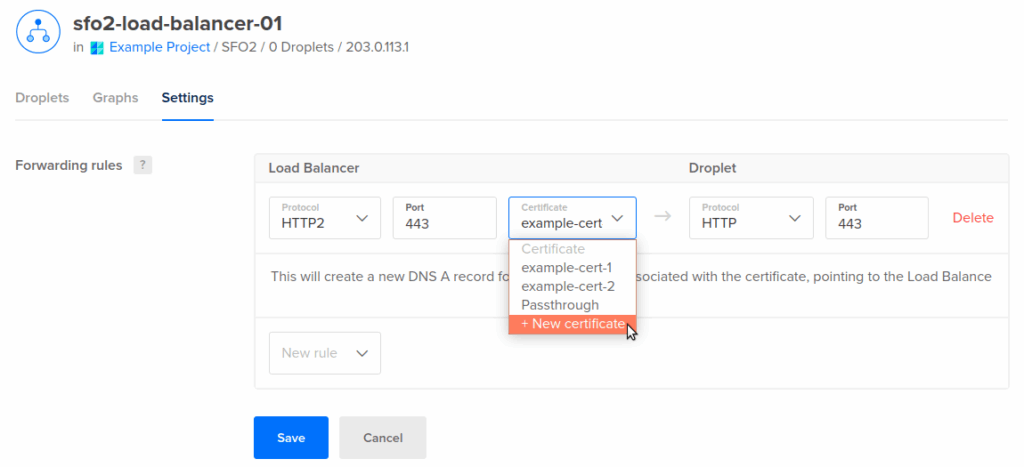Switch to the Droplets tab

point(42,98)
